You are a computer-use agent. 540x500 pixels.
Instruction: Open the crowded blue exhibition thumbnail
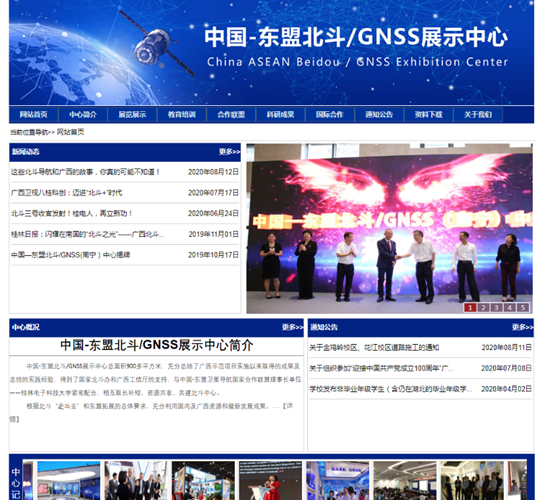point(338,481)
